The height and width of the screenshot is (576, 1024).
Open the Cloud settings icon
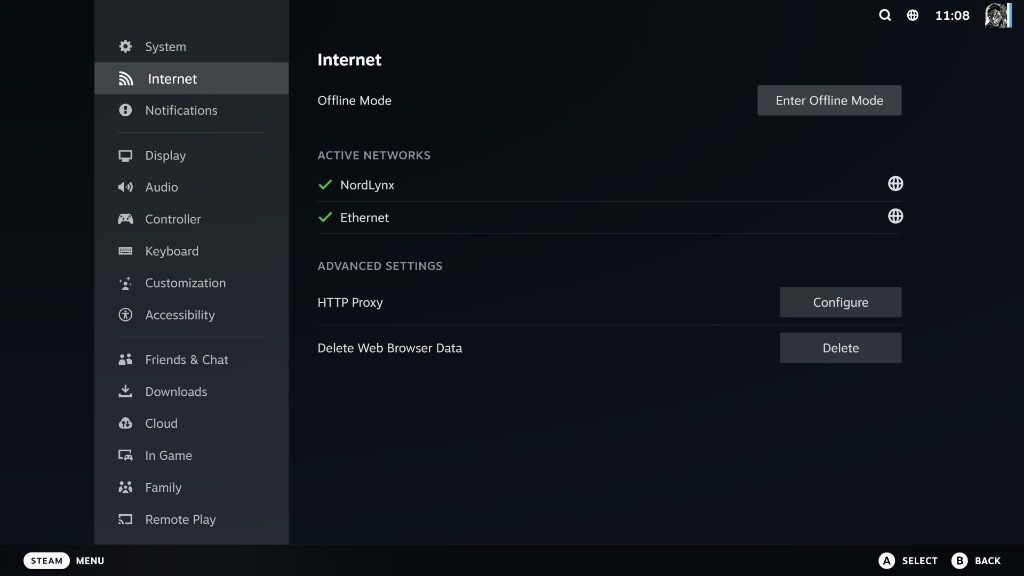[x=124, y=423]
